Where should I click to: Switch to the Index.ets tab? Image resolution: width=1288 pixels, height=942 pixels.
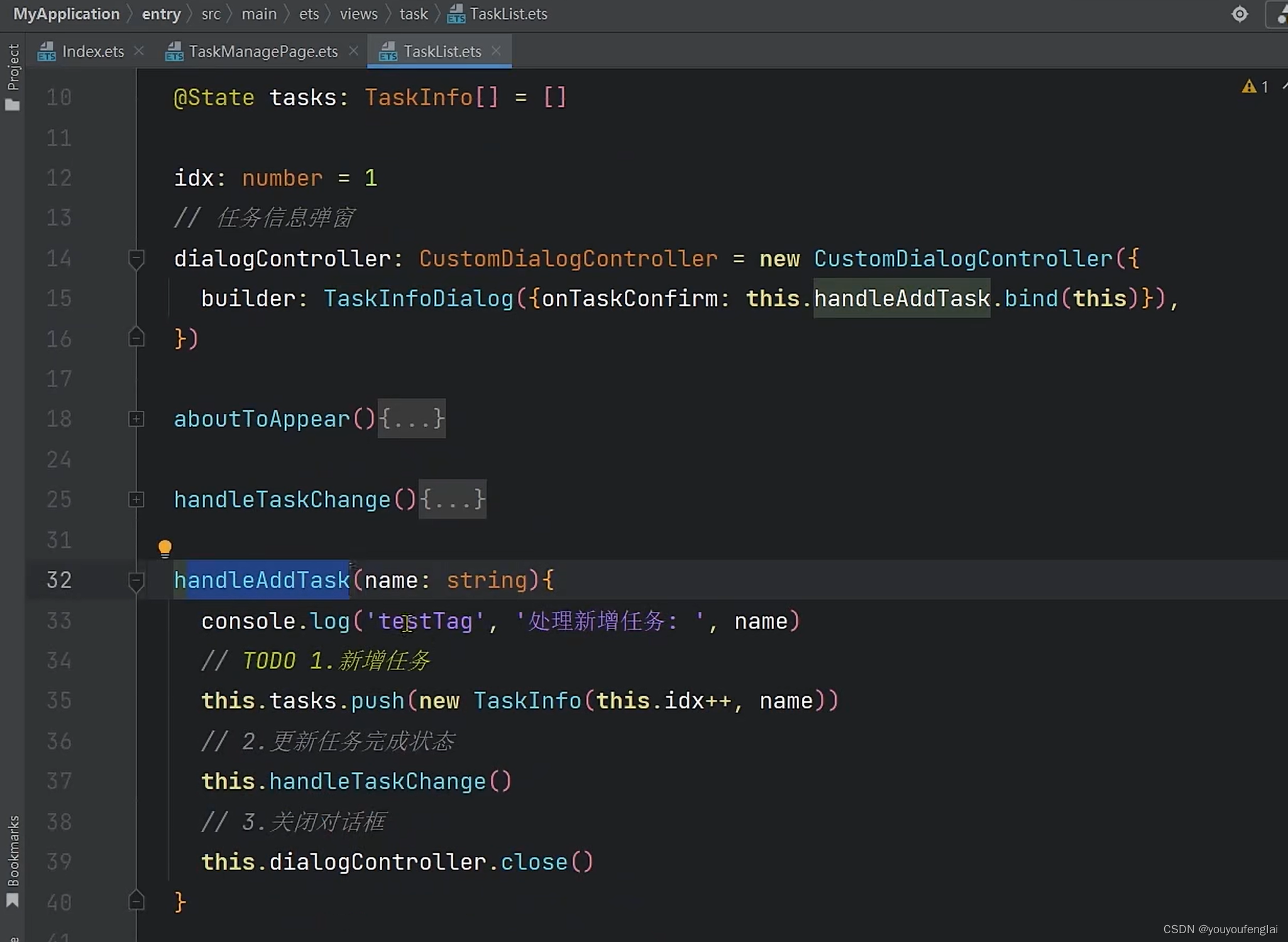92,52
